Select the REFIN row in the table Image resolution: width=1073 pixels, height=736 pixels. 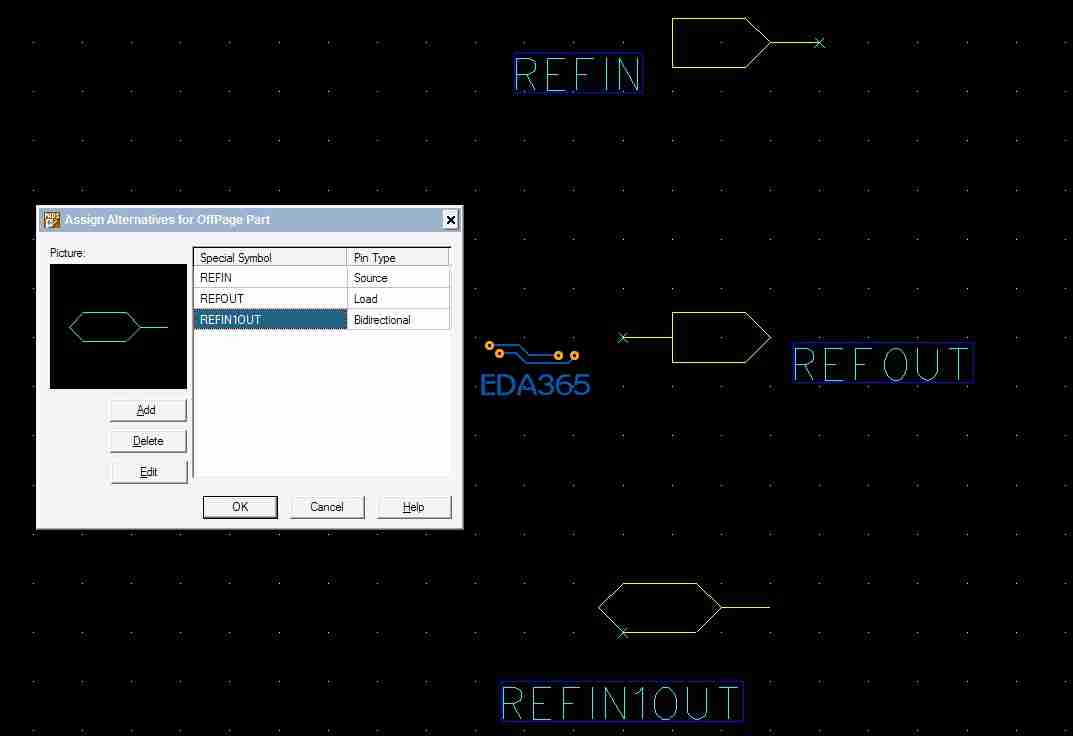[322, 278]
